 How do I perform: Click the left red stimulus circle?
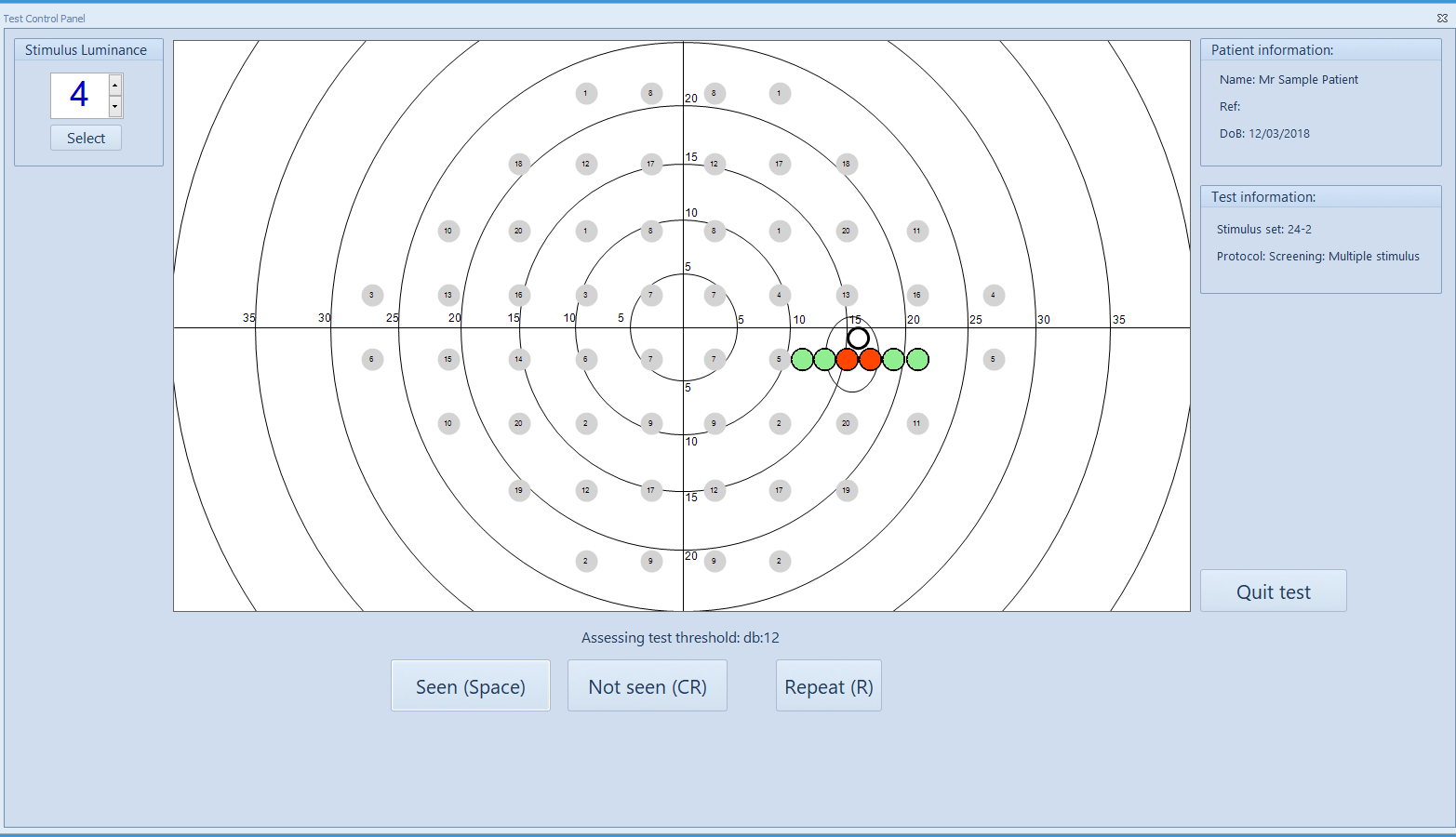(847, 359)
